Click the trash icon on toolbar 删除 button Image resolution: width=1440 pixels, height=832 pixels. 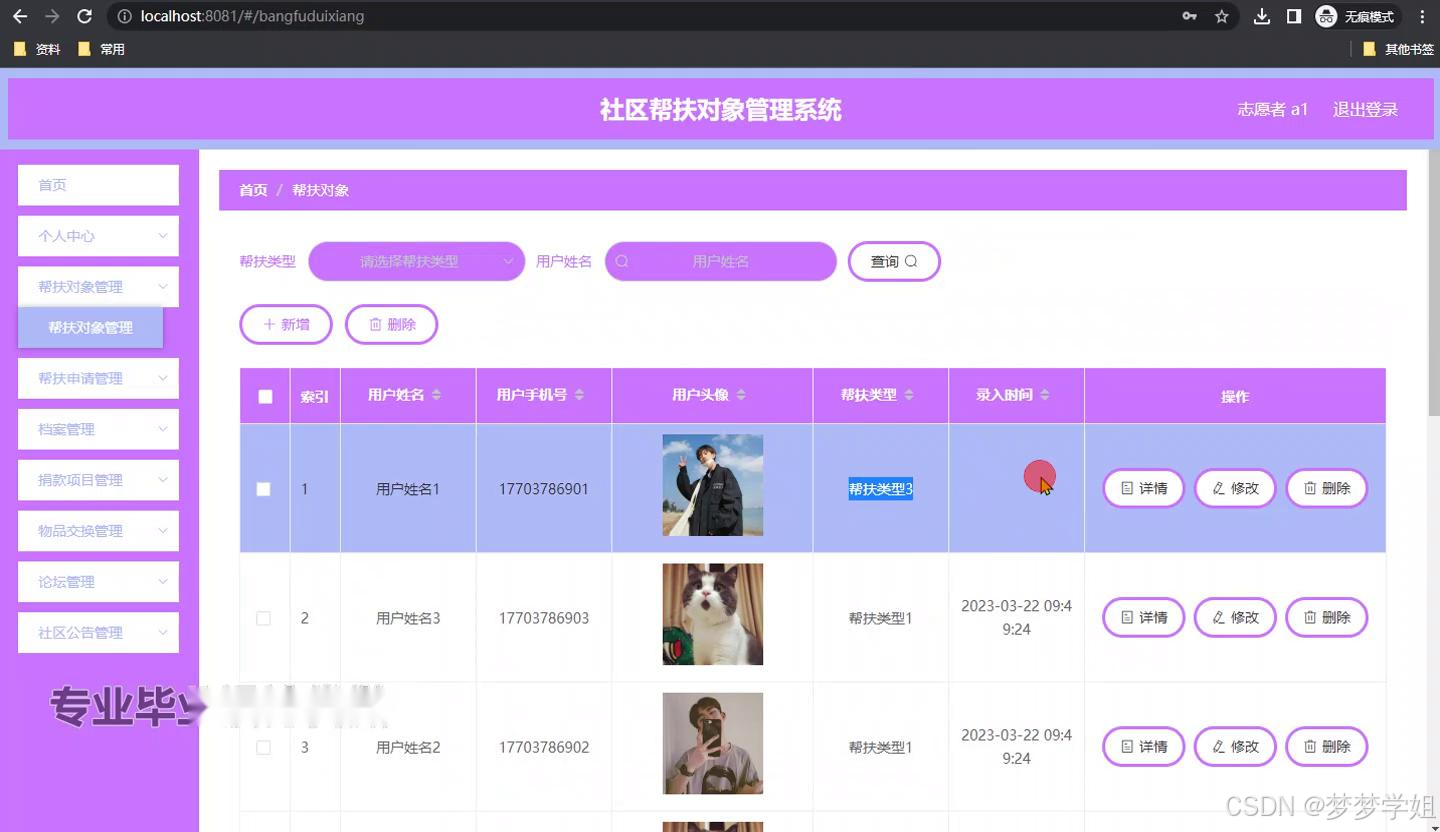click(x=376, y=323)
